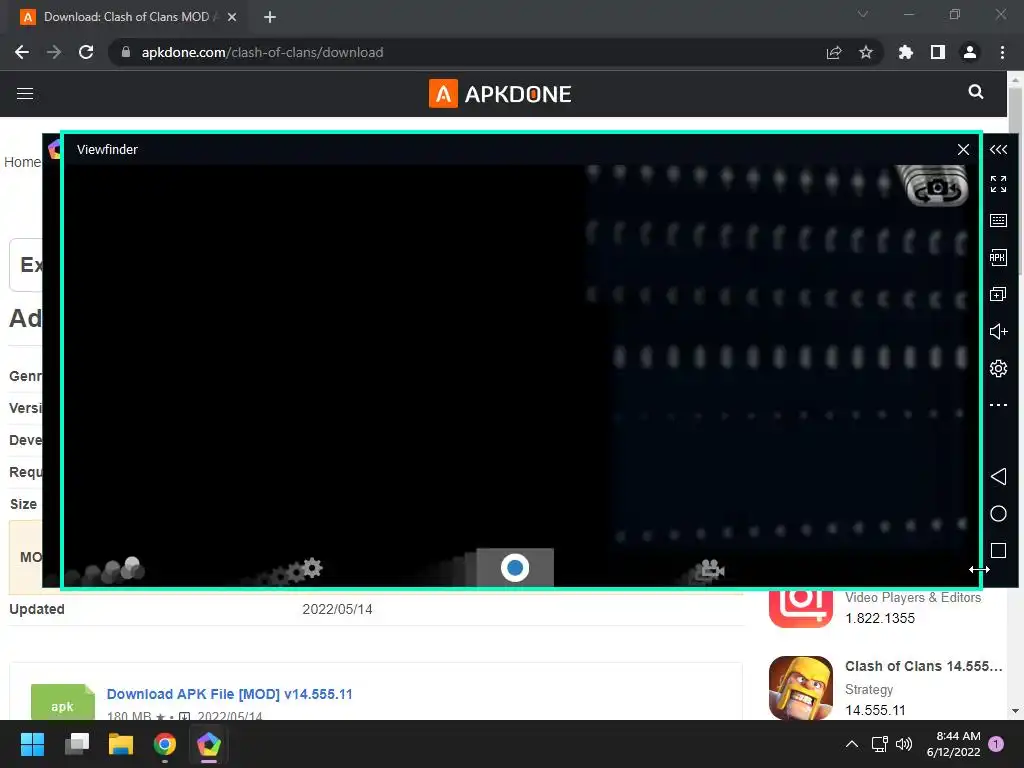
Task: Tap the Android back triangle button
Action: pyautogui.click(x=998, y=477)
